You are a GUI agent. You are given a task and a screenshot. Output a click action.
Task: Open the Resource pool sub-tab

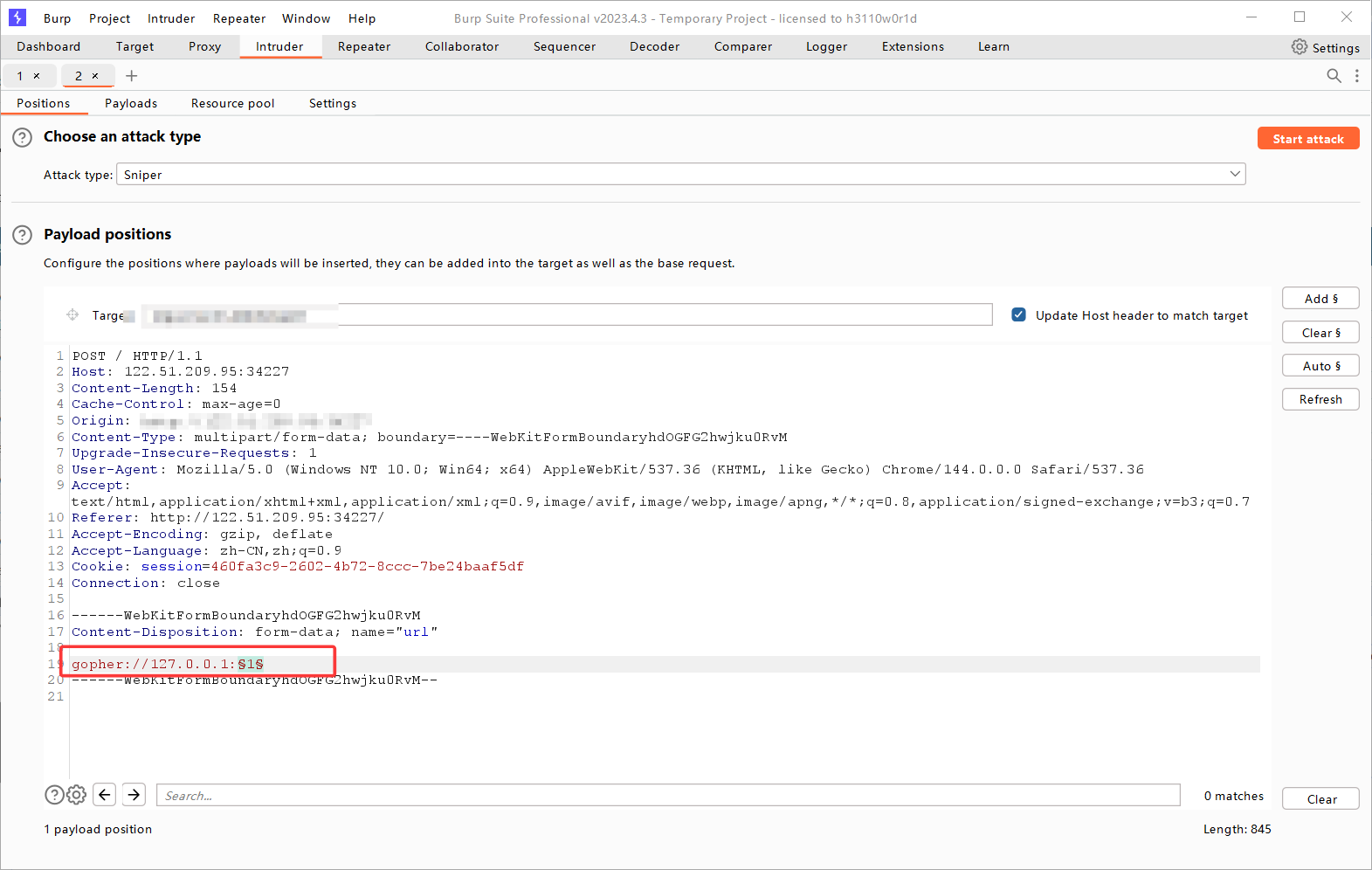[232, 103]
